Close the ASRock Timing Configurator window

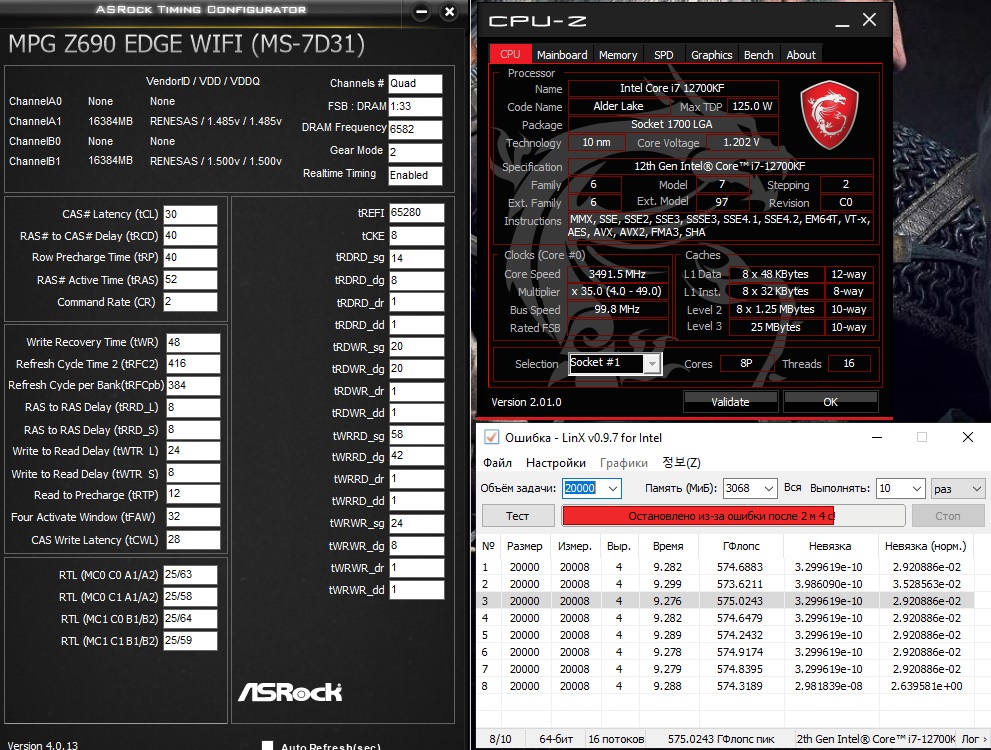(x=449, y=11)
